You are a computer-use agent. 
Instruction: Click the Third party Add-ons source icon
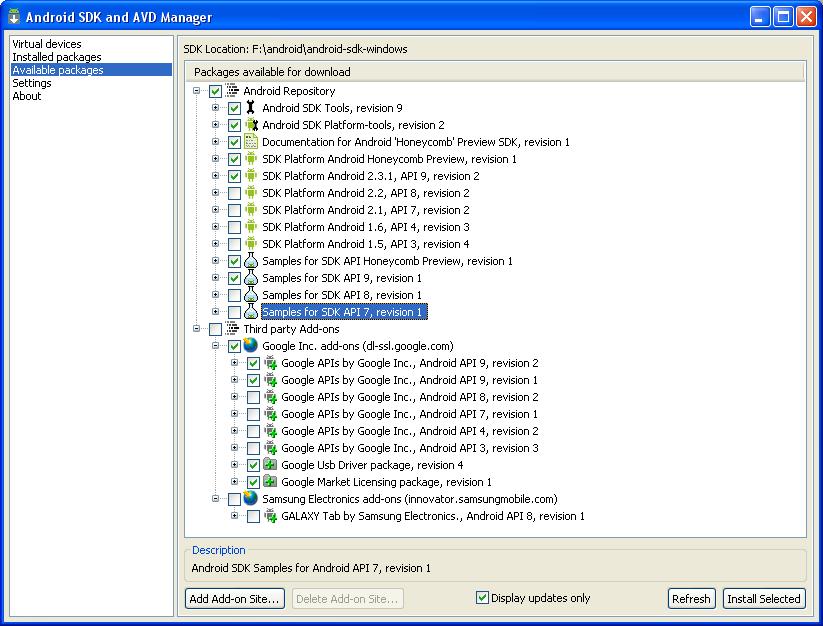pos(232,328)
